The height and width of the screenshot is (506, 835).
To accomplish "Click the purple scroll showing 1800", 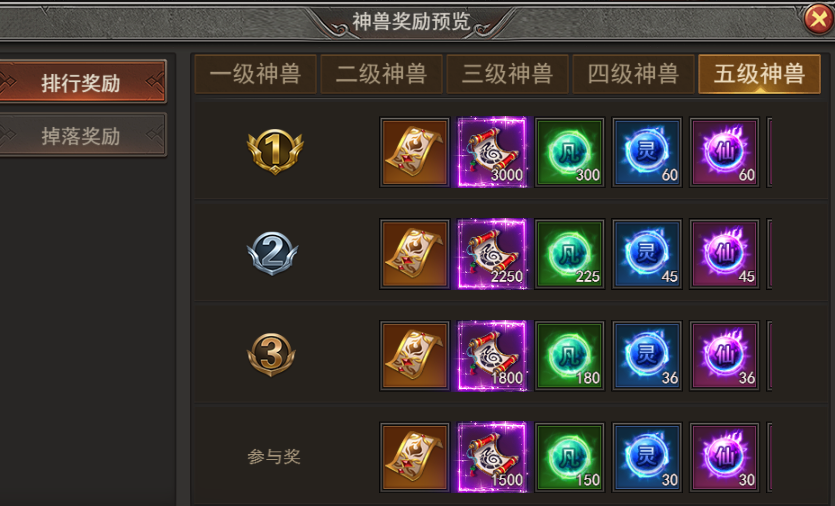I will (492, 356).
